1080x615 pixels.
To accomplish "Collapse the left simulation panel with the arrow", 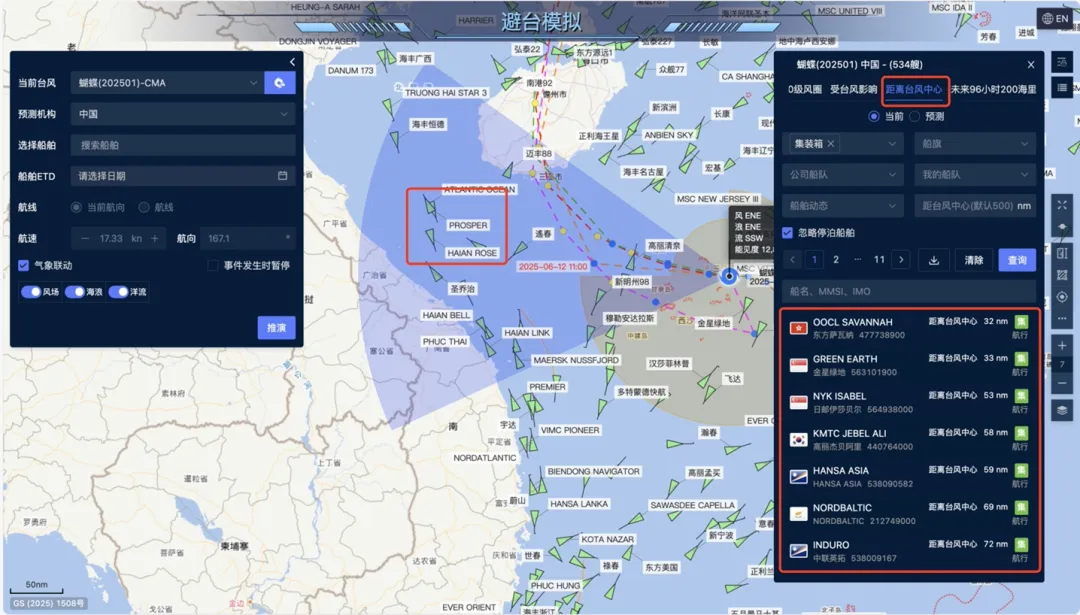I will point(292,62).
